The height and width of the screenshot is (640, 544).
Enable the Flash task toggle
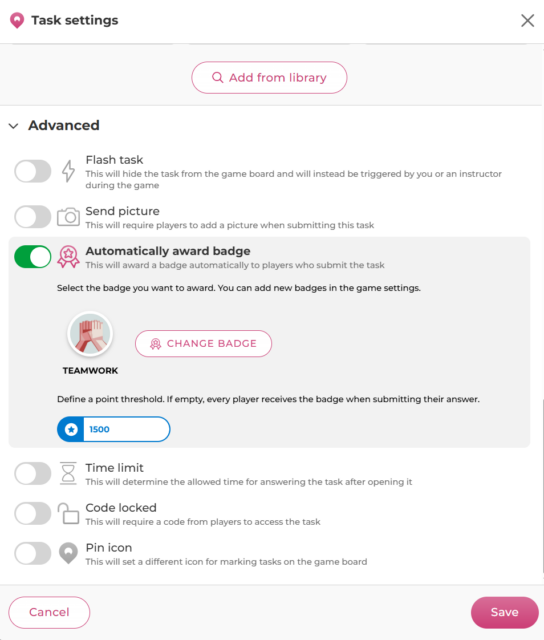(33, 171)
